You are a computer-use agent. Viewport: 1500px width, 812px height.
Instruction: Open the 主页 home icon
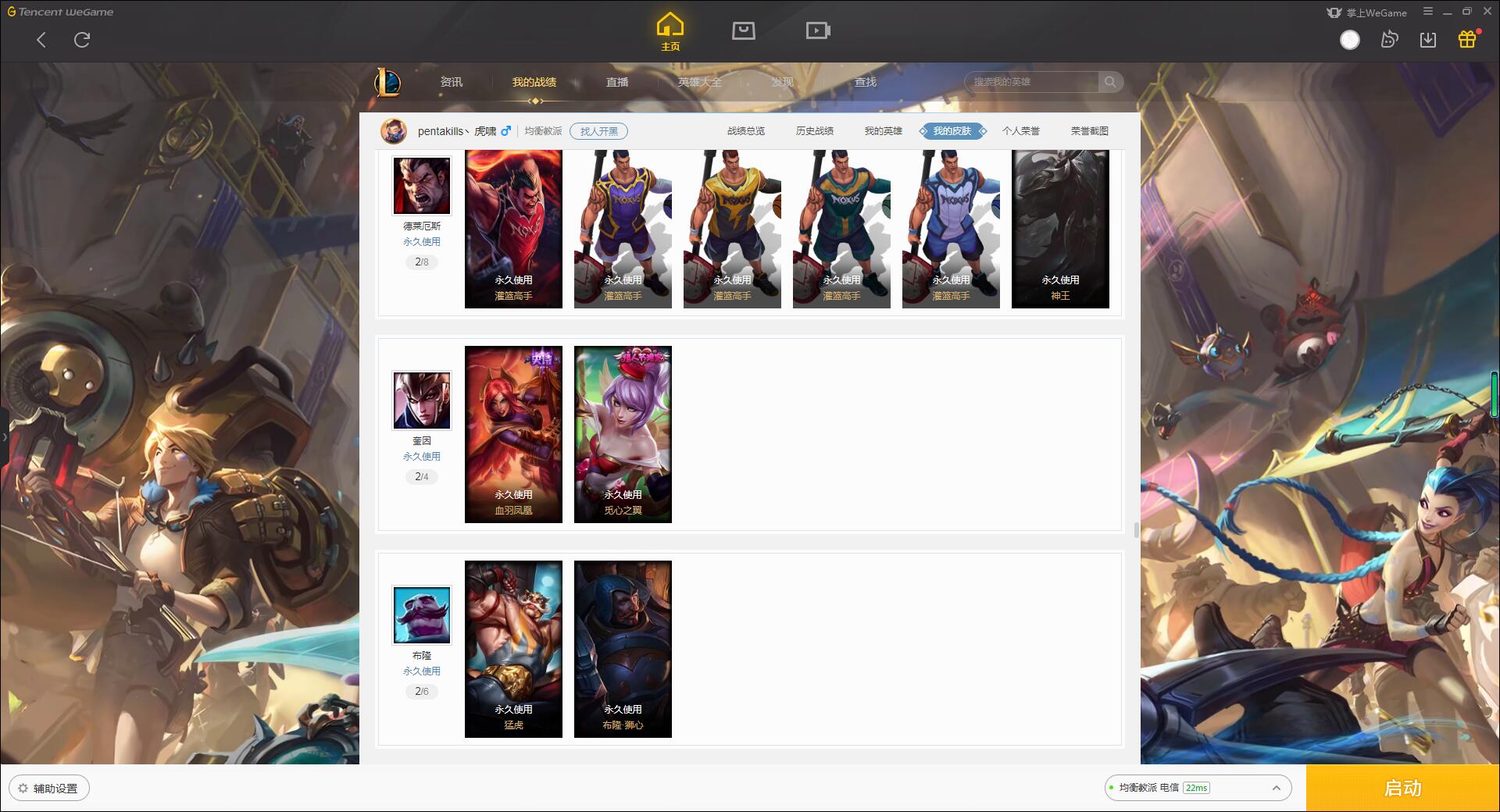pyautogui.click(x=670, y=32)
